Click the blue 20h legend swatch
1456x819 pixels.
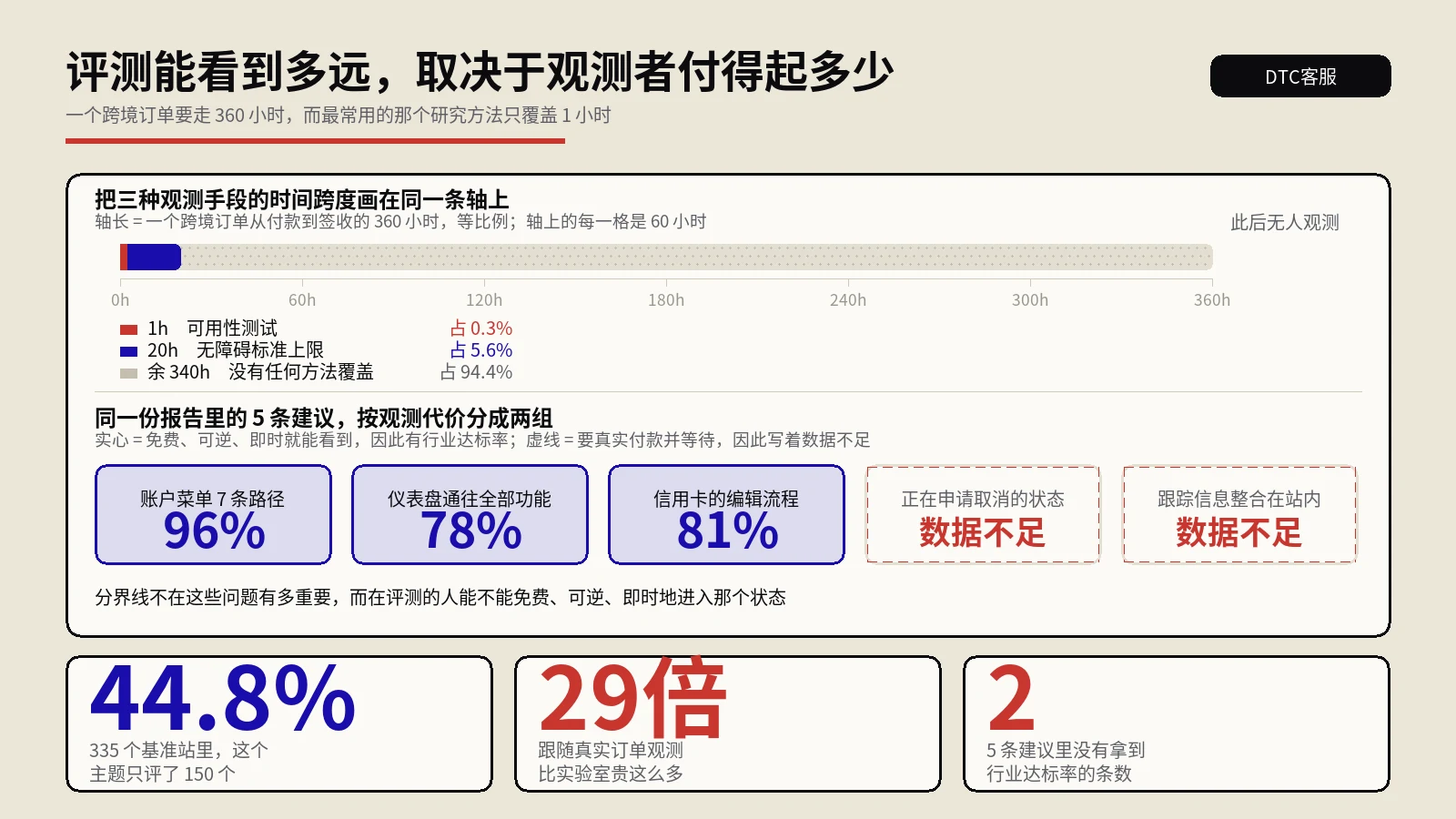click(x=128, y=351)
